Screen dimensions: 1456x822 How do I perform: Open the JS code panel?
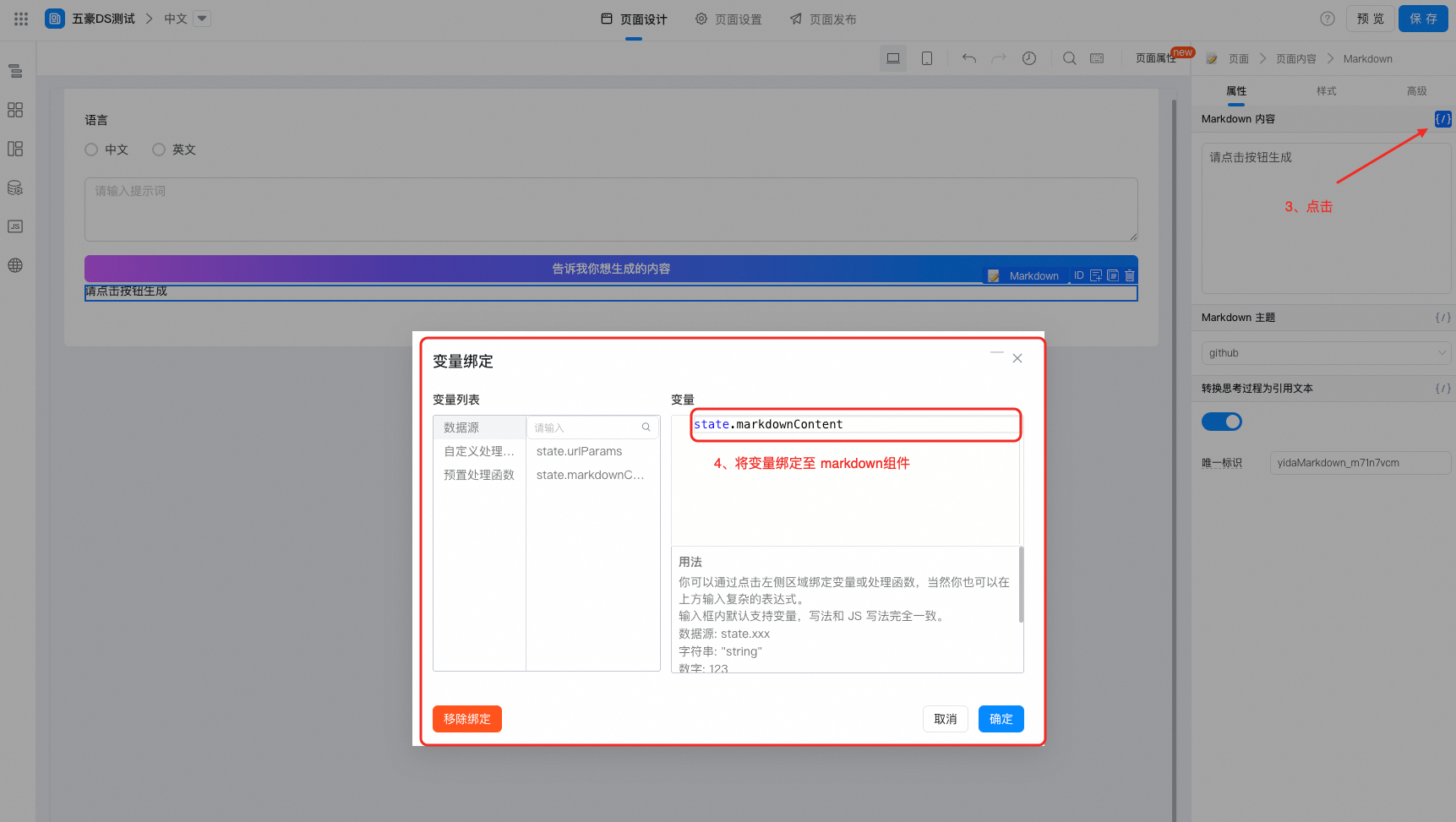pyautogui.click(x=14, y=226)
